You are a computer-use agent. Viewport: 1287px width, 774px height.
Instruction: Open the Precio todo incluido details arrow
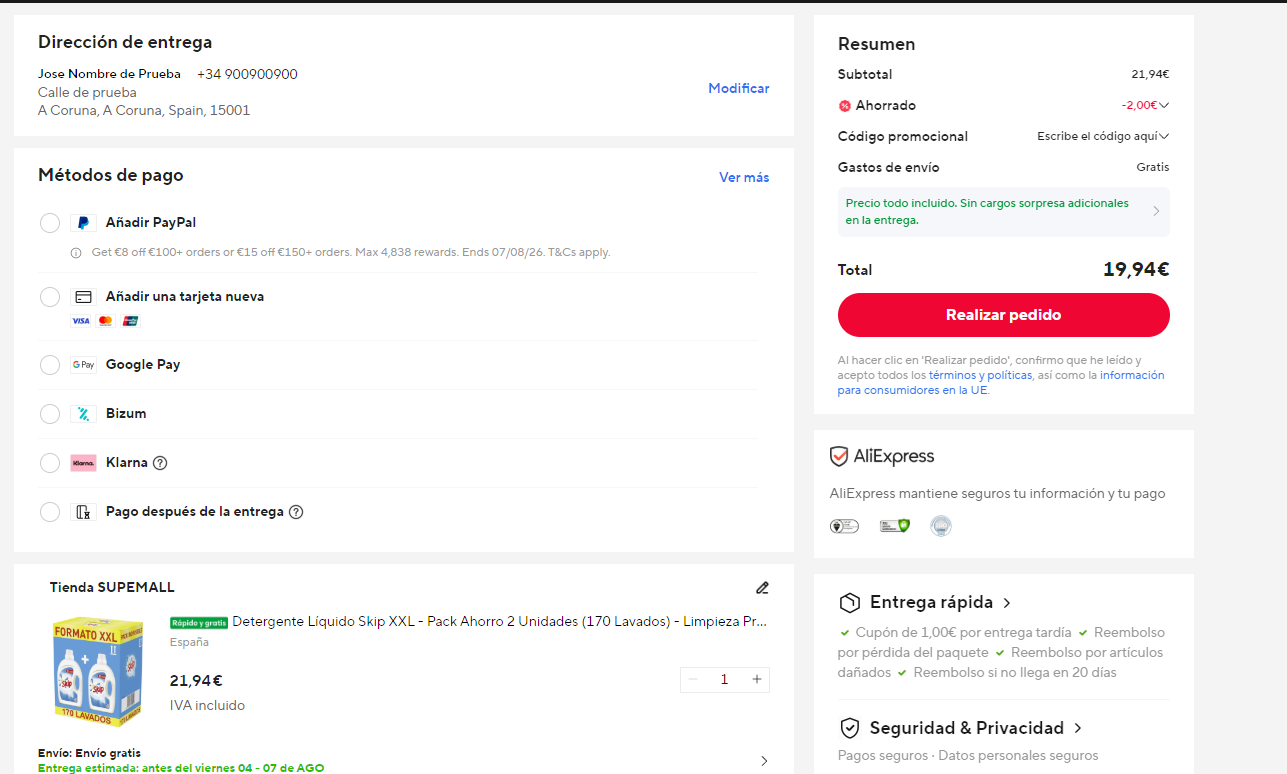pos(1156,211)
